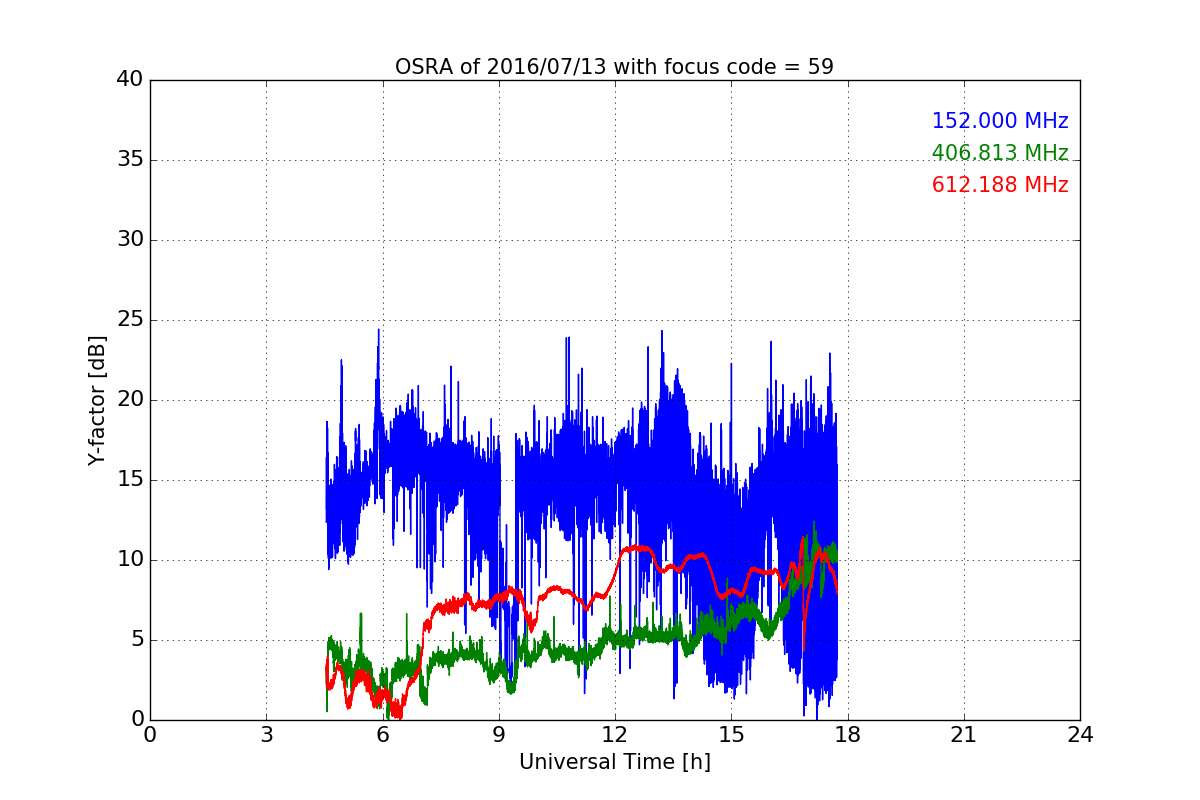Click x-axis tick value 21
The image size is (1200, 800).
[964, 734]
